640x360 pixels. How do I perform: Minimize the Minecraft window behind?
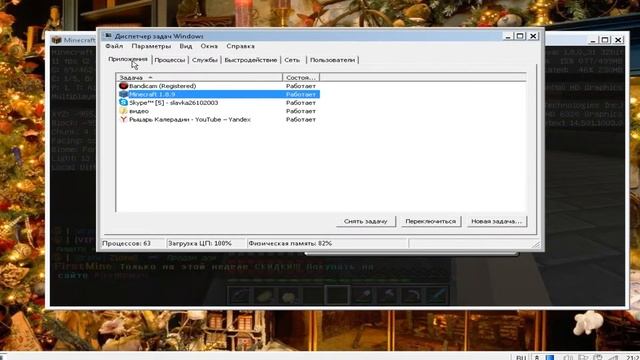(593, 40)
